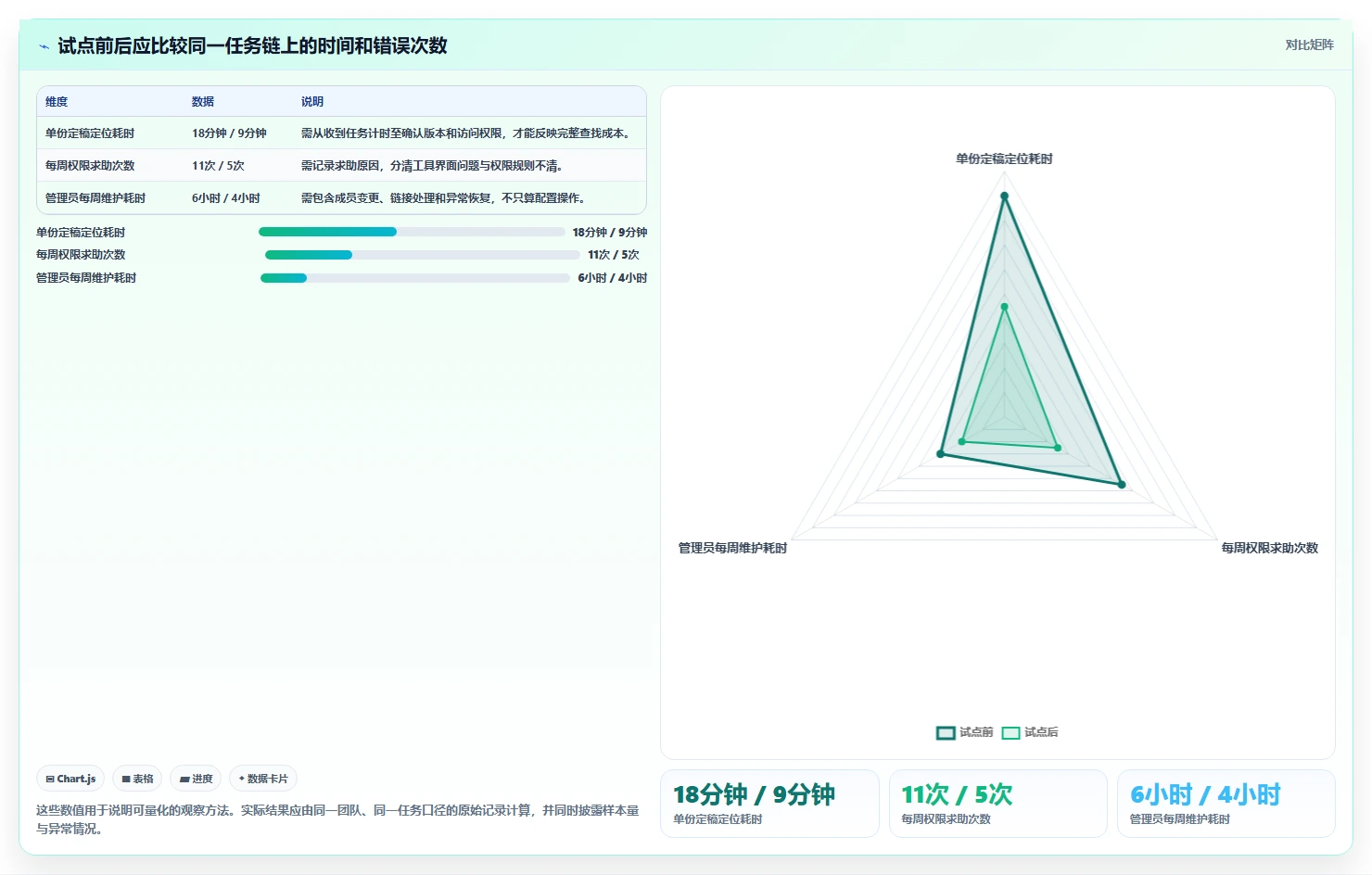Click progress bar value label 18分钟 / 9分钟
This screenshot has height=875, width=1372.
click(x=610, y=233)
